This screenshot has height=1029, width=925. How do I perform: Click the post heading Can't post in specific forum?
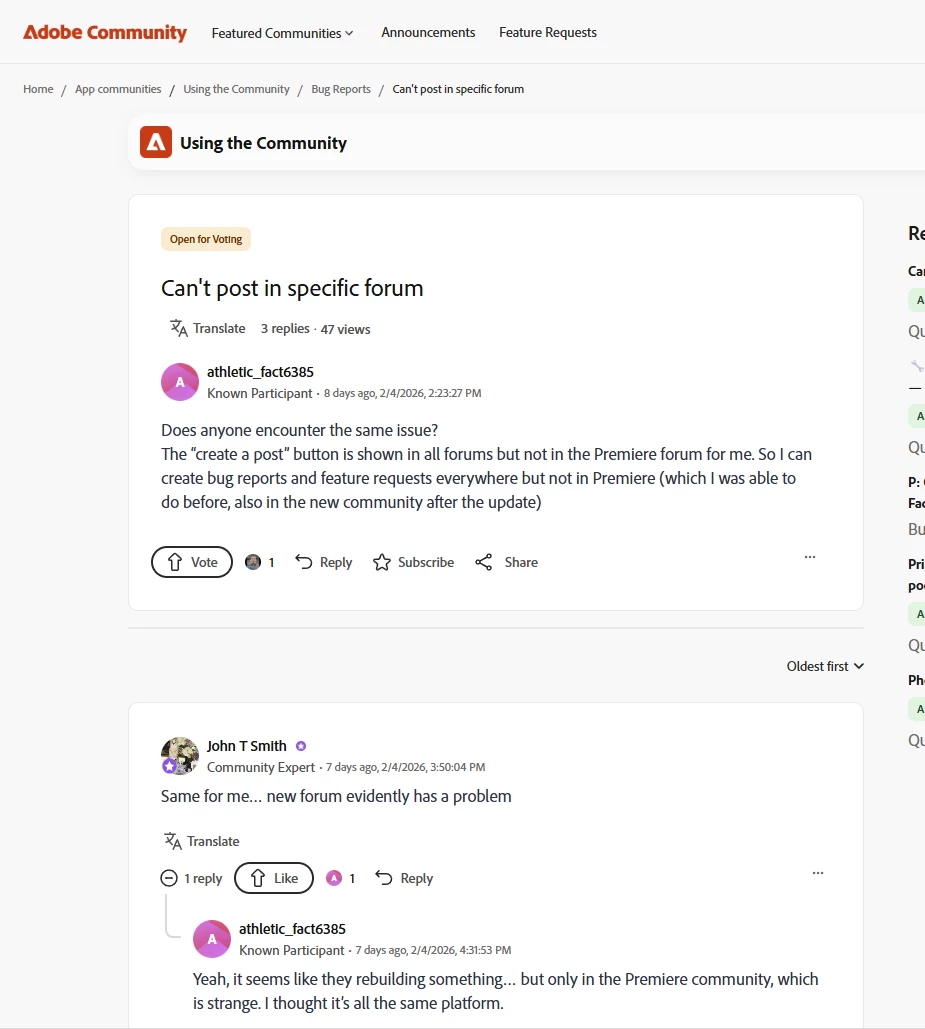[x=292, y=288]
